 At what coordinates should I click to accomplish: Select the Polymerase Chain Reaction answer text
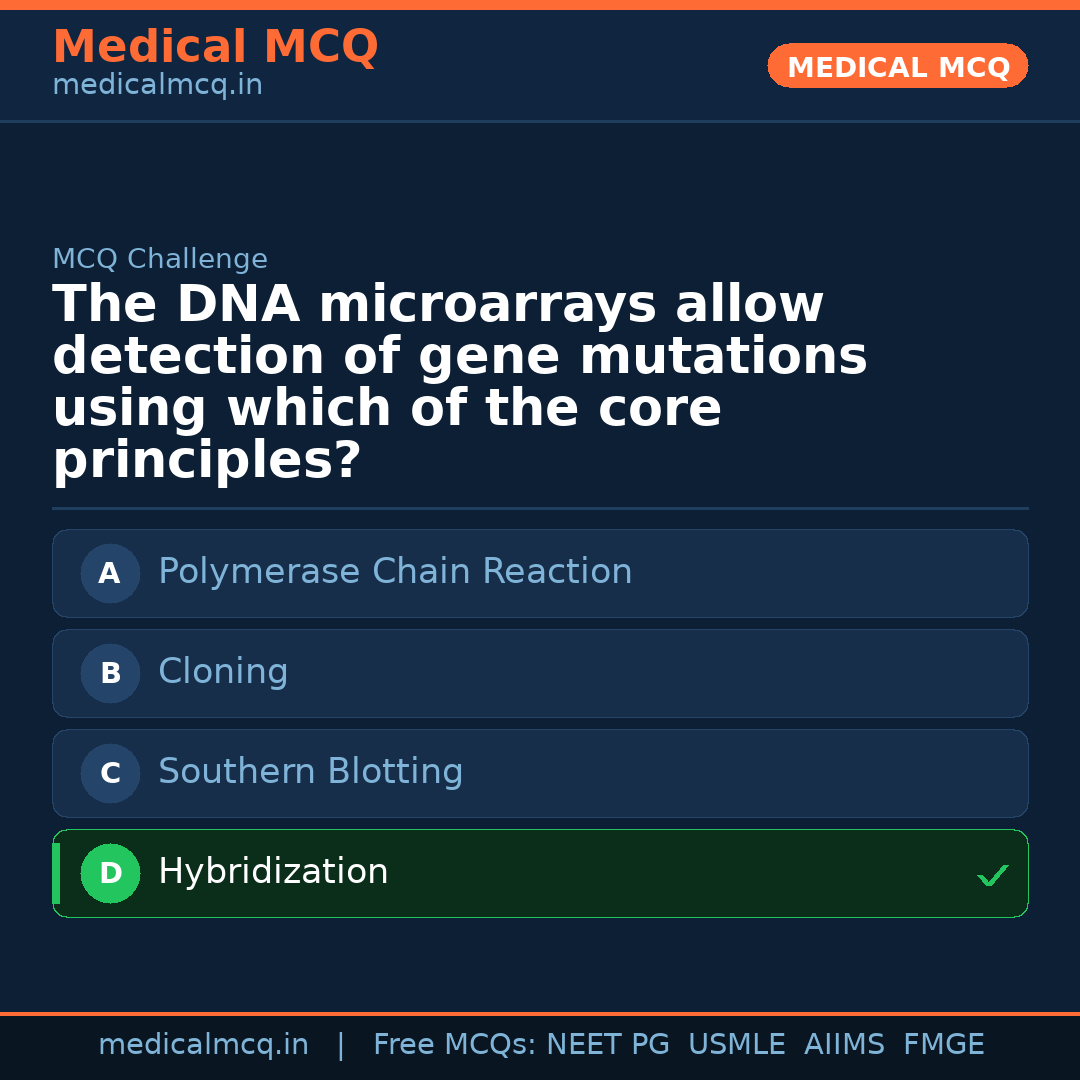click(395, 572)
